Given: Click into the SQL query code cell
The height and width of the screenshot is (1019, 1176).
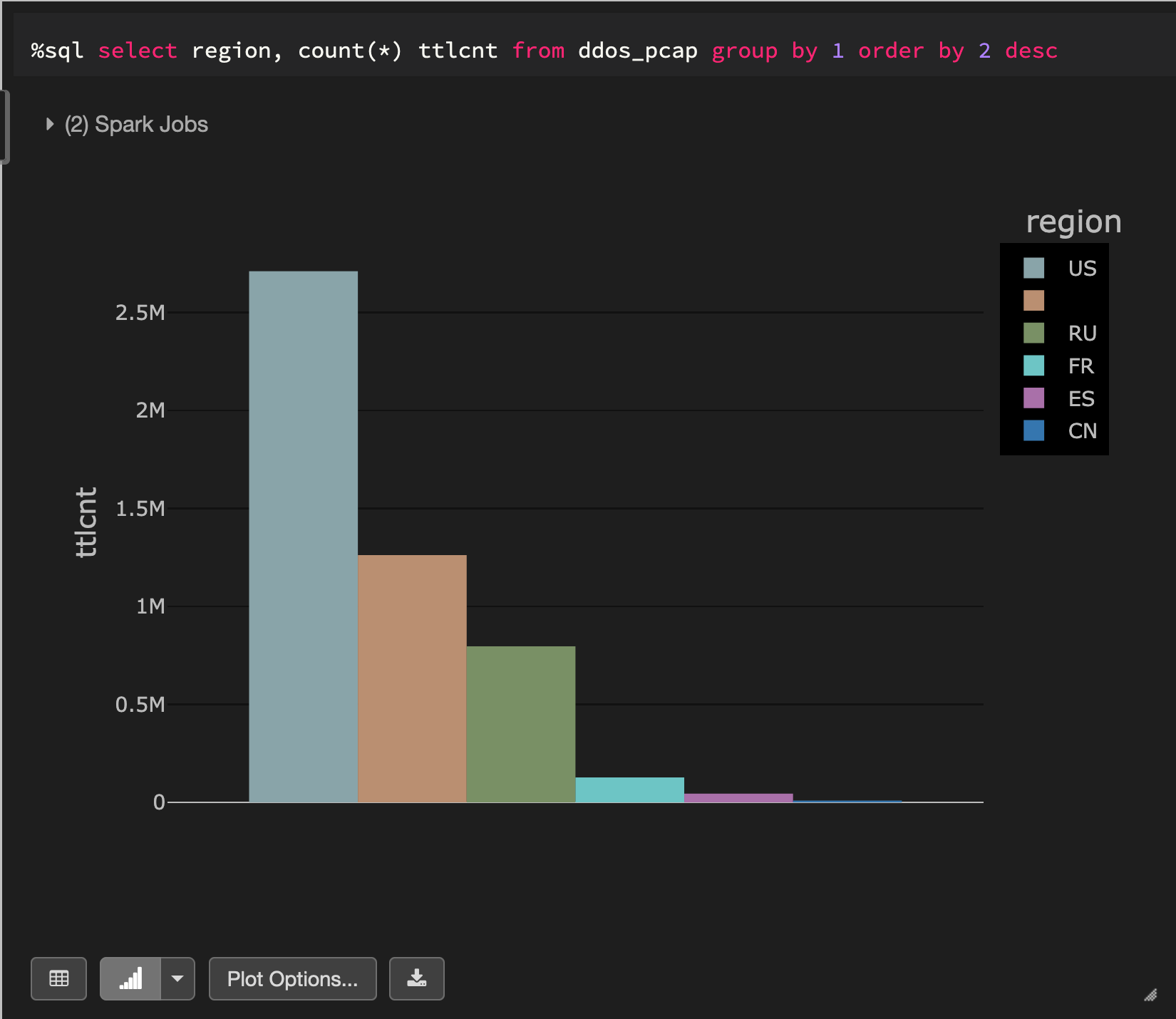Looking at the screenshot, I should (x=542, y=51).
